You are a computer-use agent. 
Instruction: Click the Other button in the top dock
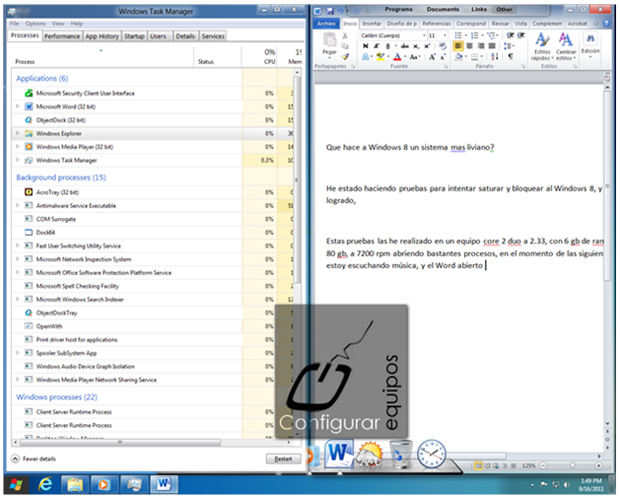click(504, 9)
